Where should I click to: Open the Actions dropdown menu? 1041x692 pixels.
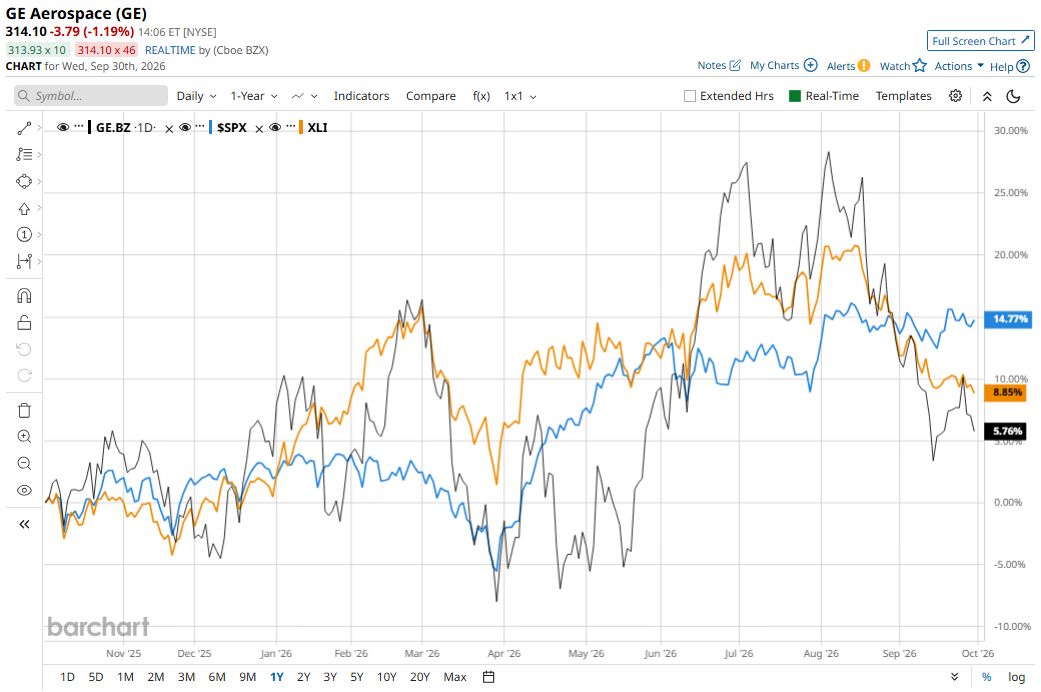[x=959, y=66]
